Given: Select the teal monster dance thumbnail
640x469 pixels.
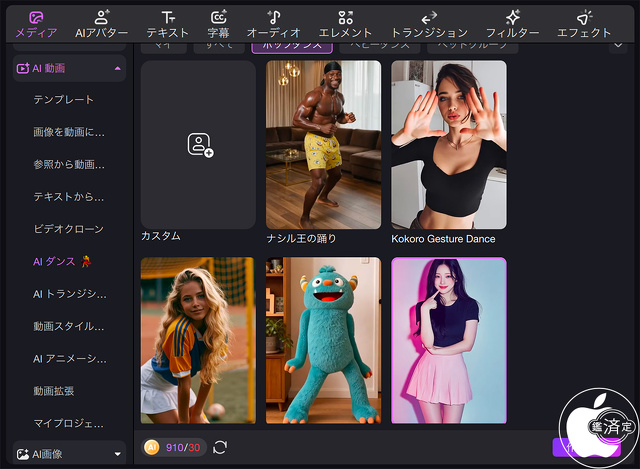Looking at the screenshot, I should (x=323, y=340).
